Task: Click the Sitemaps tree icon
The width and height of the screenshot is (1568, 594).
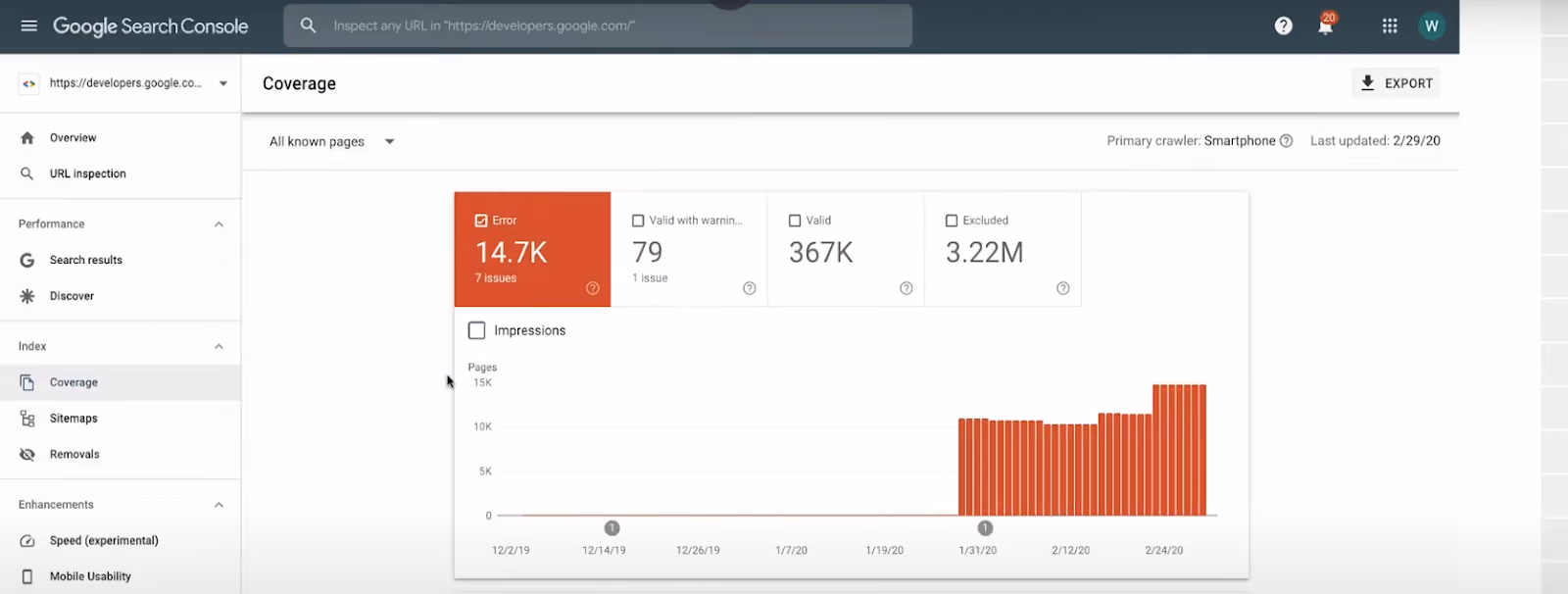Action: pos(27,419)
